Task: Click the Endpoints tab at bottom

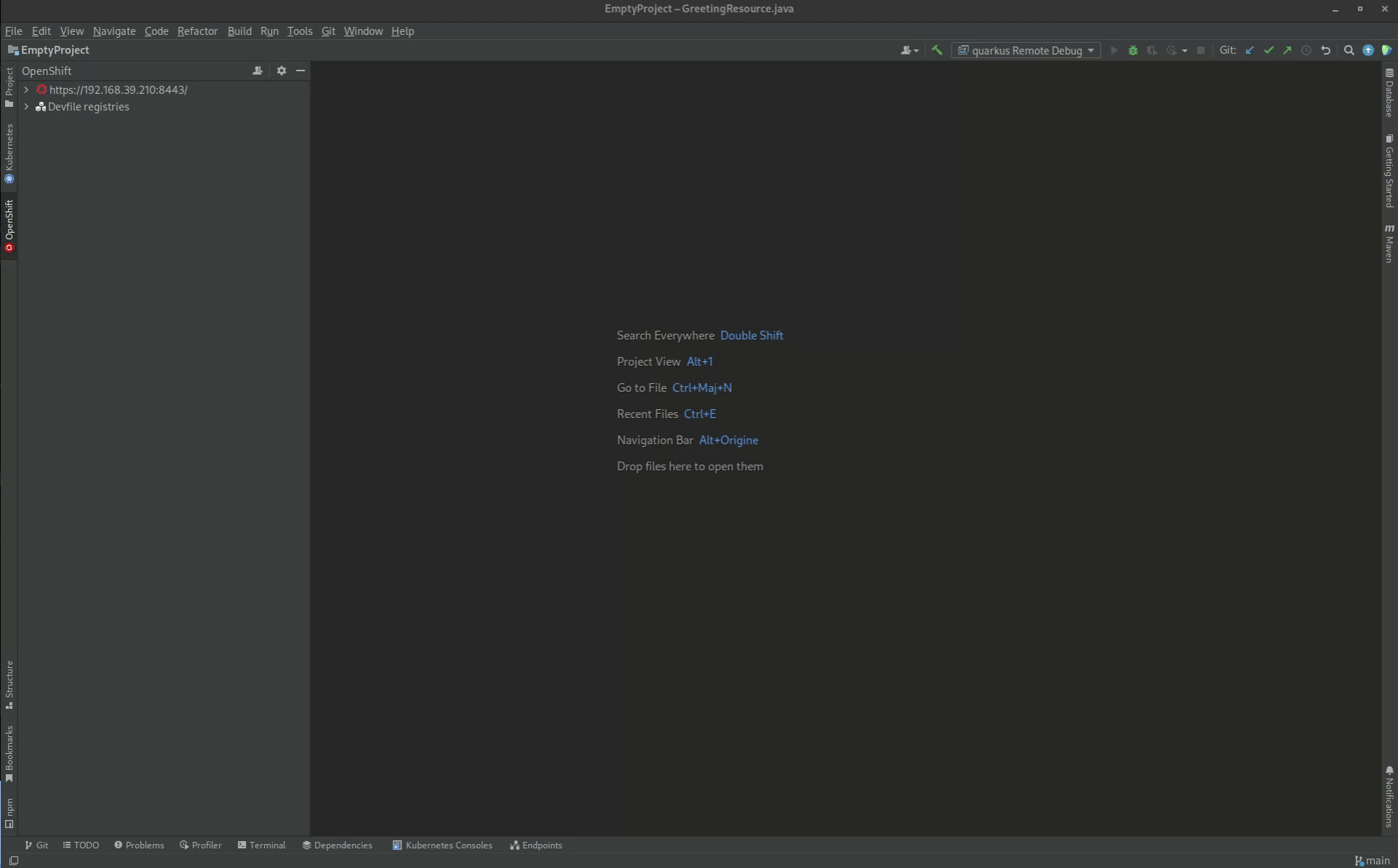Action: (x=537, y=845)
